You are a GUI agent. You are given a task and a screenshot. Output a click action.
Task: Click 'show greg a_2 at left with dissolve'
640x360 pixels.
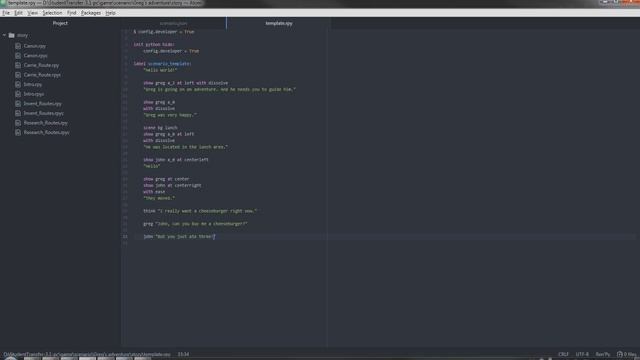pyautogui.click(x=186, y=83)
